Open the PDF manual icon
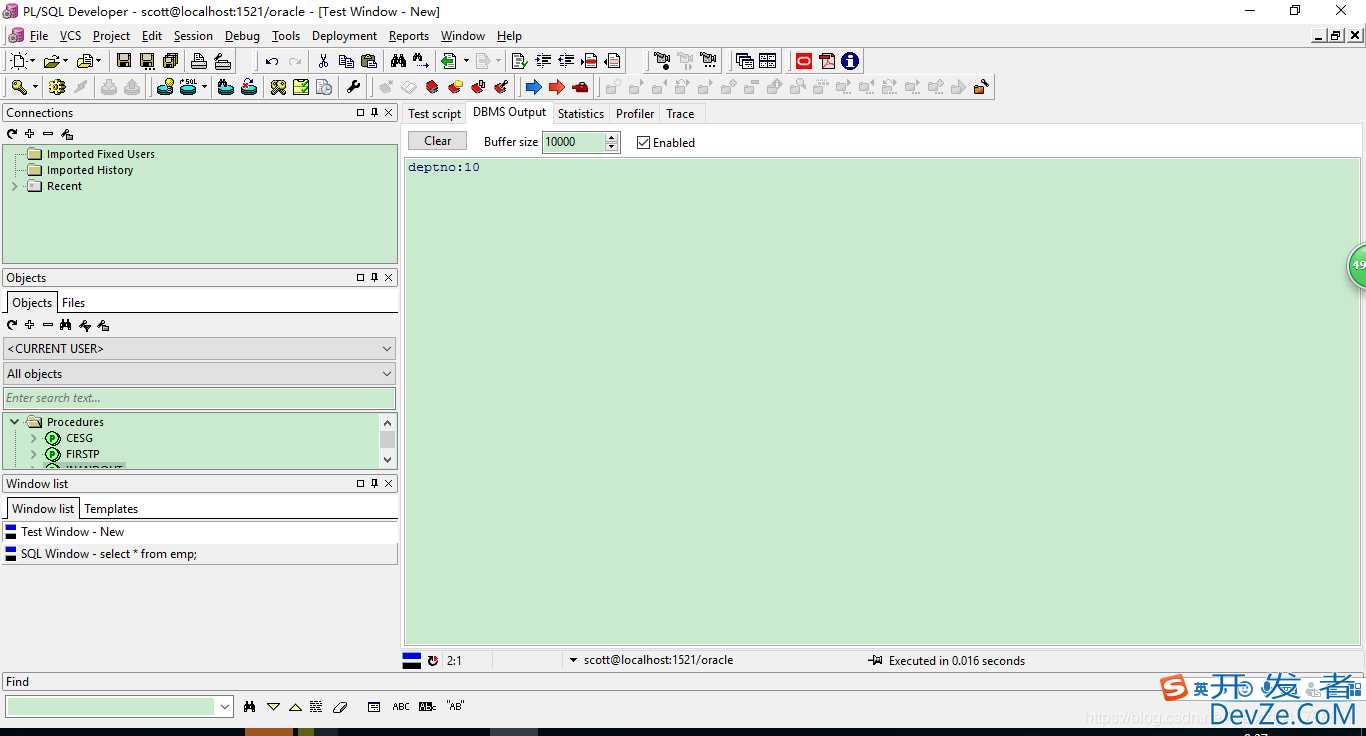Image resolution: width=1366 pixels, height=736 pixels. tap(827, 61)
